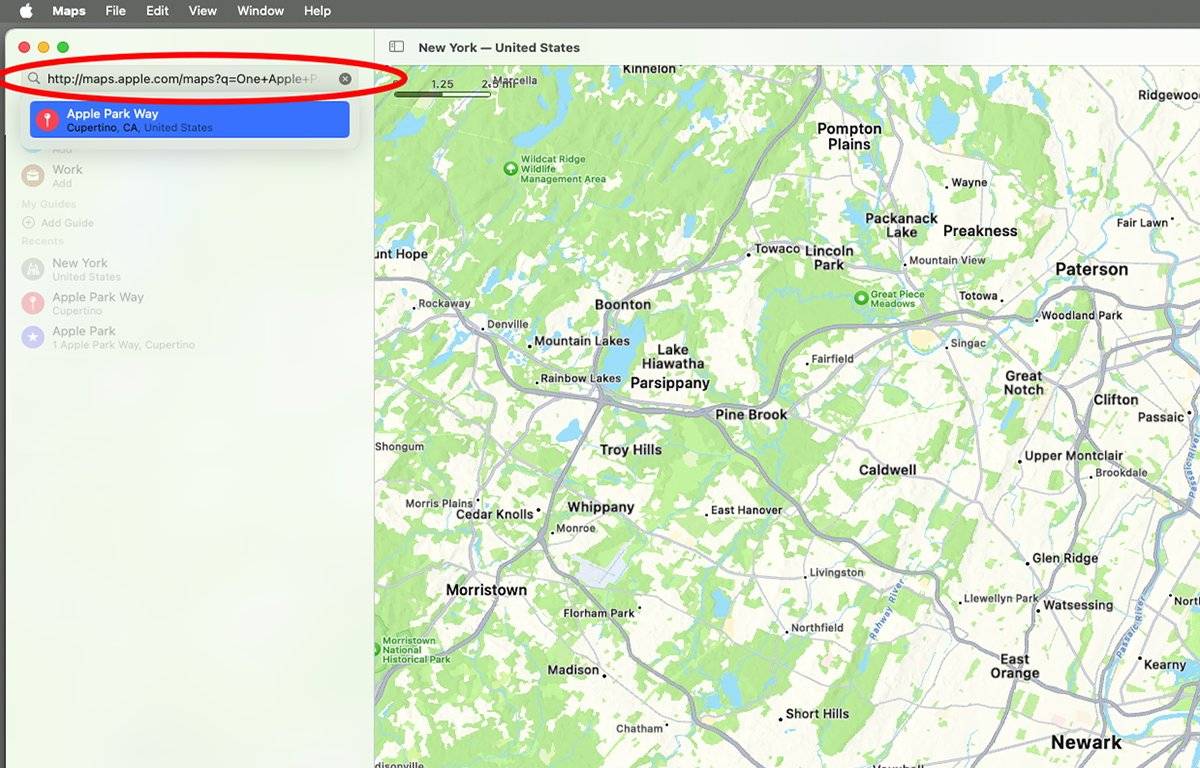The width and height of the screenshot is (1200, 768).
Task: Toggle the sidebar icon in the toolbar
Action: click(x=396, y=46)
